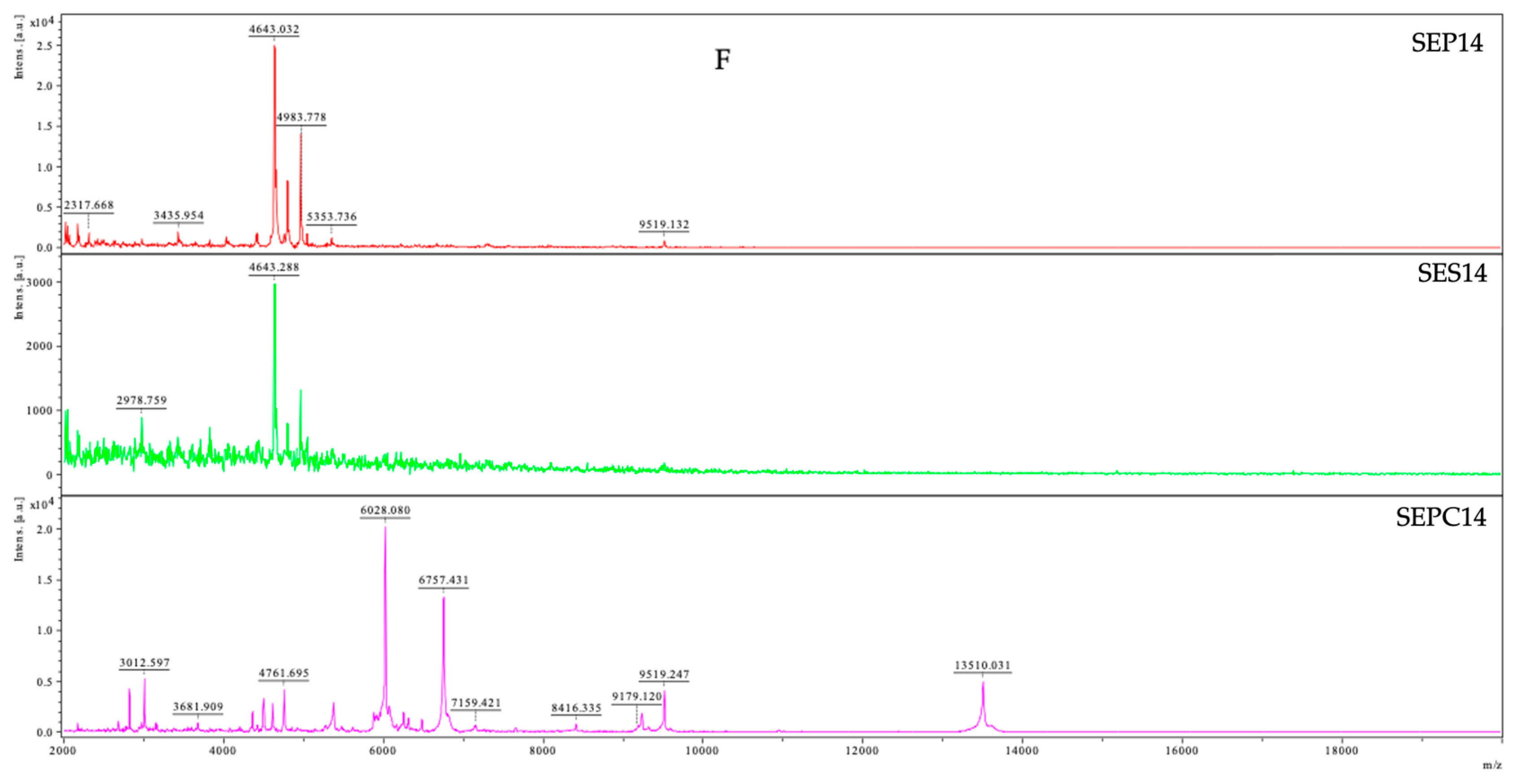Click the 3435.954 peak annotation
1519x784 pixels.
[178, 215]
